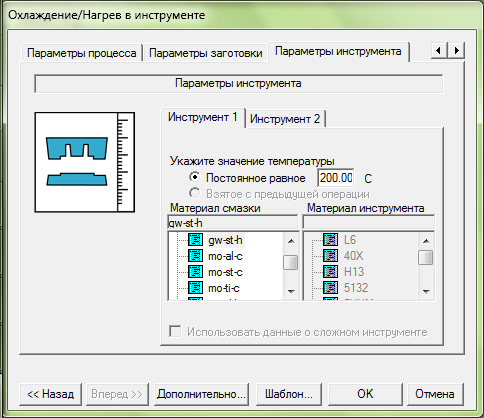484x418 pixels.
Task: Confirm the dialog with OK
Action: point(365,394)
